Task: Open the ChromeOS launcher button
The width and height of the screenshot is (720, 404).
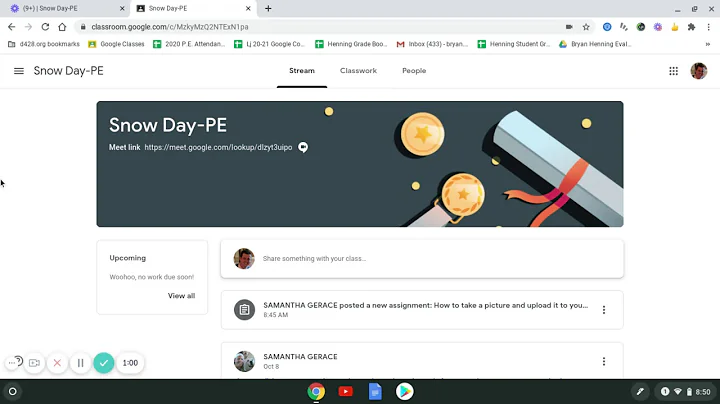Action: pos(13,392)
